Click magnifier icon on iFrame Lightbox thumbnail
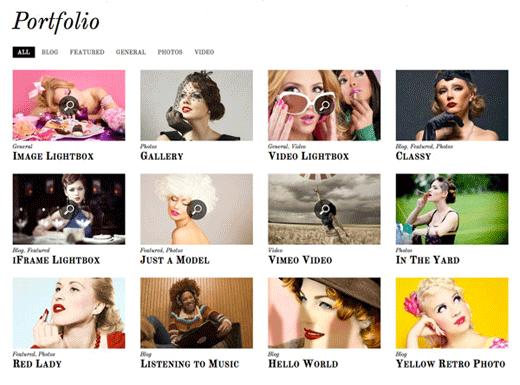 click(x=69, y=209)
